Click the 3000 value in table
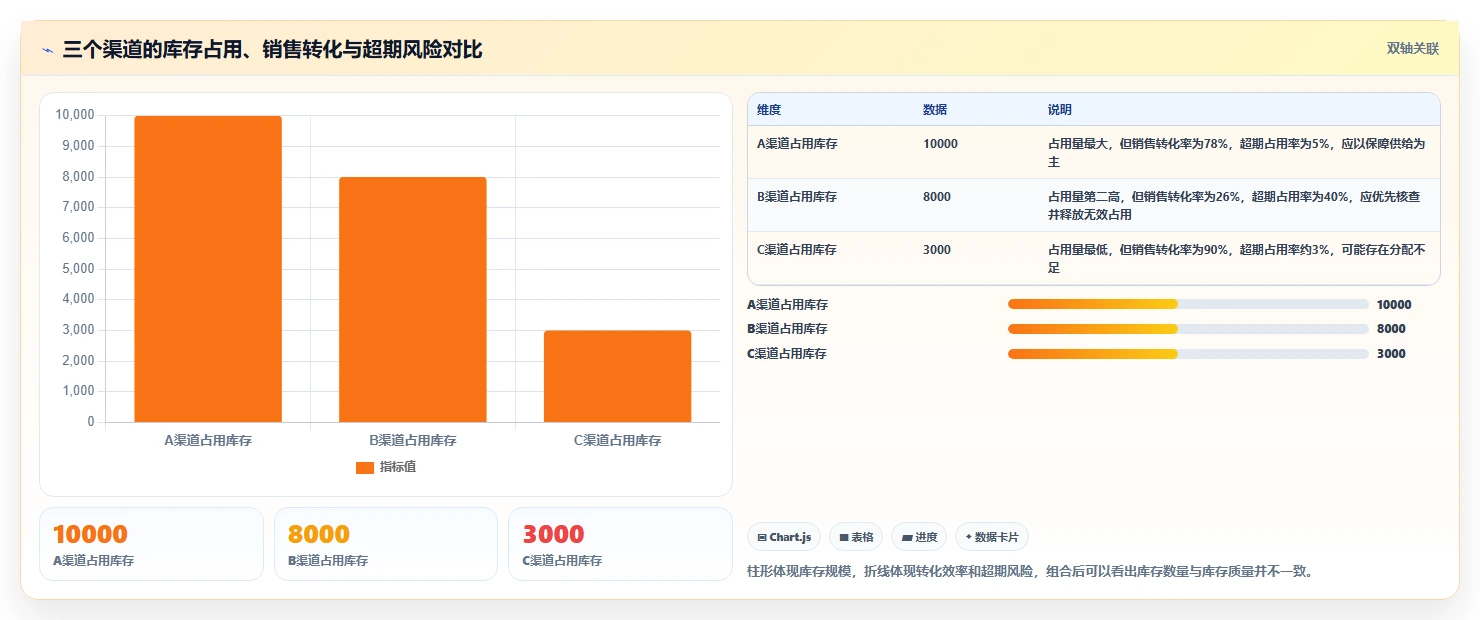 click(x=937, y=250)
